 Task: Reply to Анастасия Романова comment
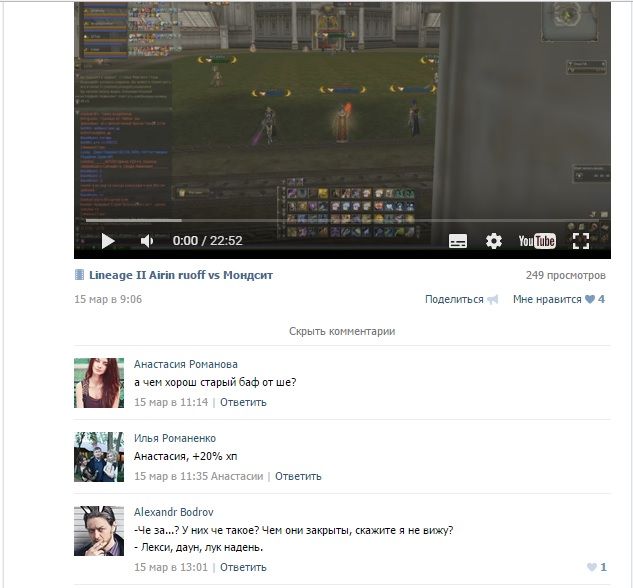tap(243, 402)
